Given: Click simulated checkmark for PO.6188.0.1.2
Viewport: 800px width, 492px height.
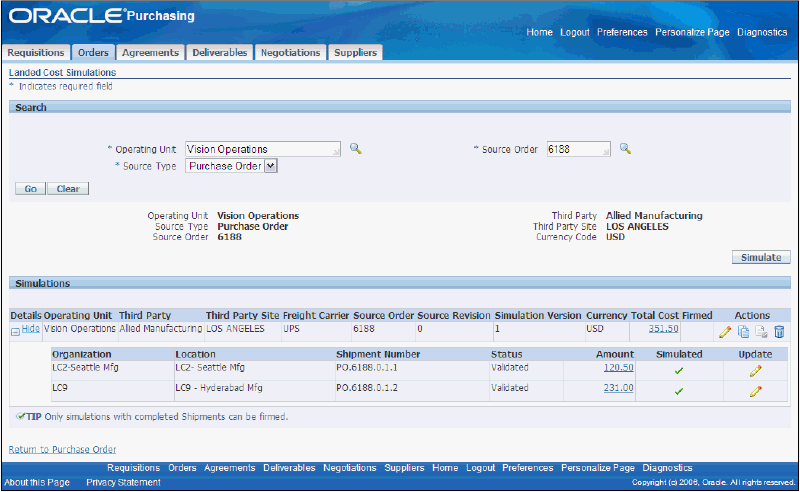Looking at the screenshot, I should pos(679,391).
